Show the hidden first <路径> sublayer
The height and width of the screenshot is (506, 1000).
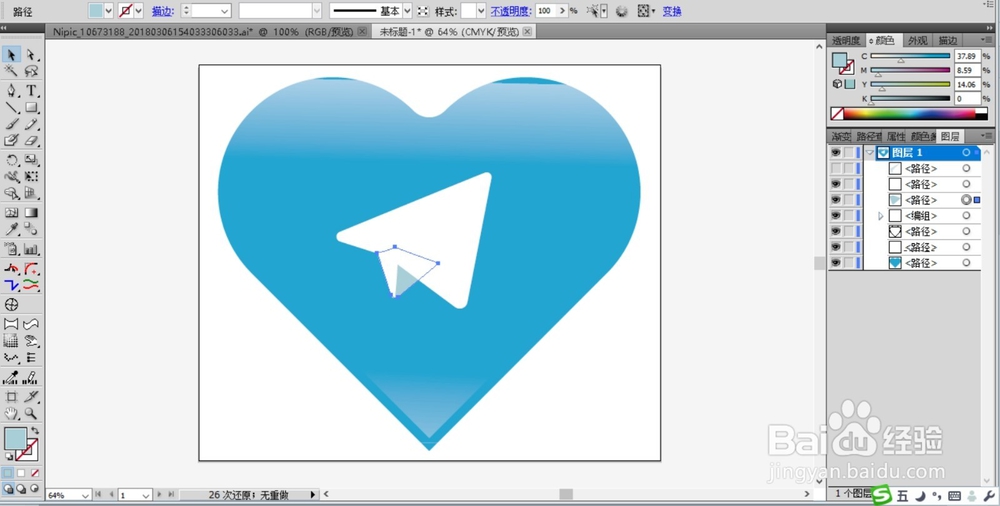(x=835, y=168)
